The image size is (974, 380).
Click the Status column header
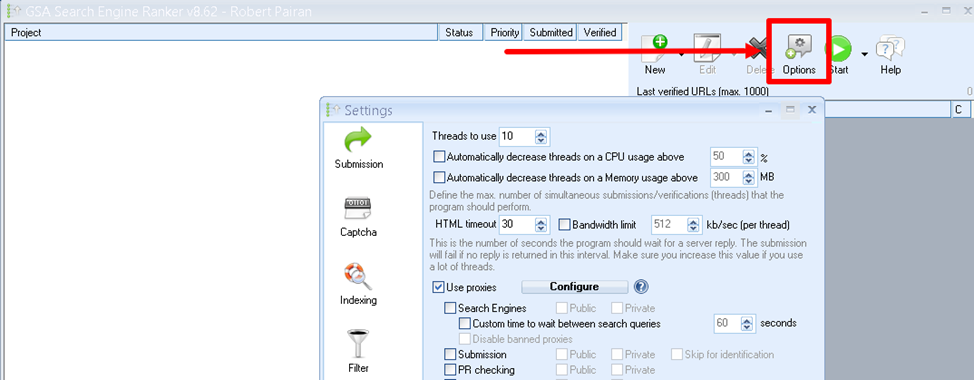pos(460,33)
